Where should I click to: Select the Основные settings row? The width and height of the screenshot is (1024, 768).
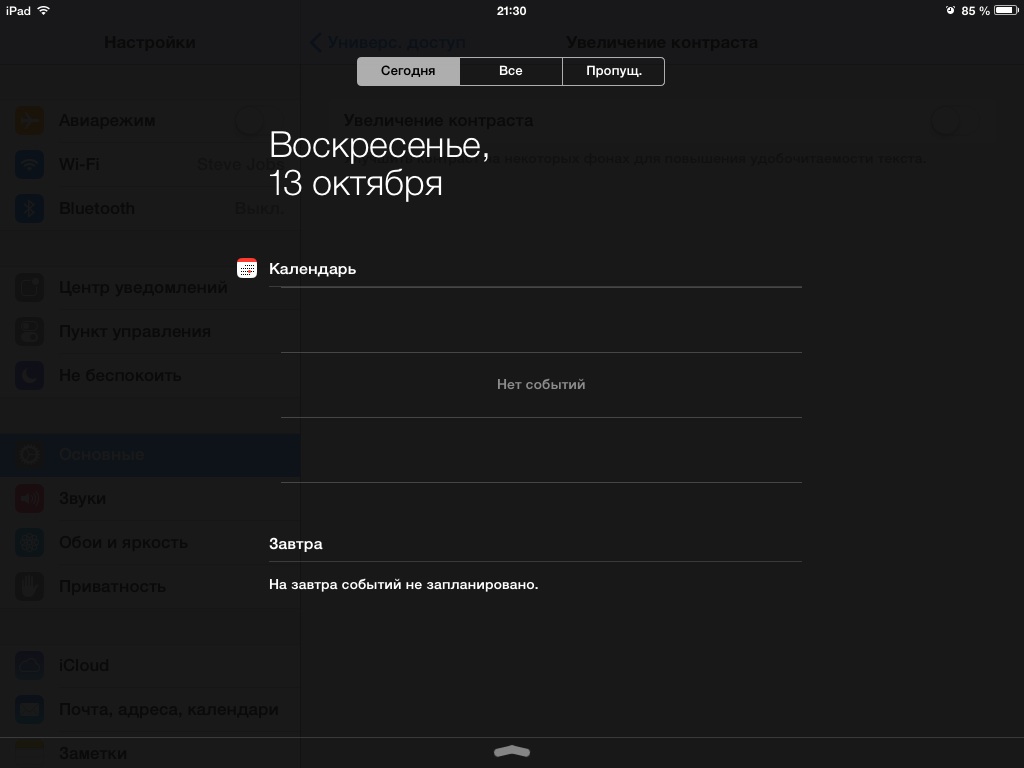tap(150, 455)
